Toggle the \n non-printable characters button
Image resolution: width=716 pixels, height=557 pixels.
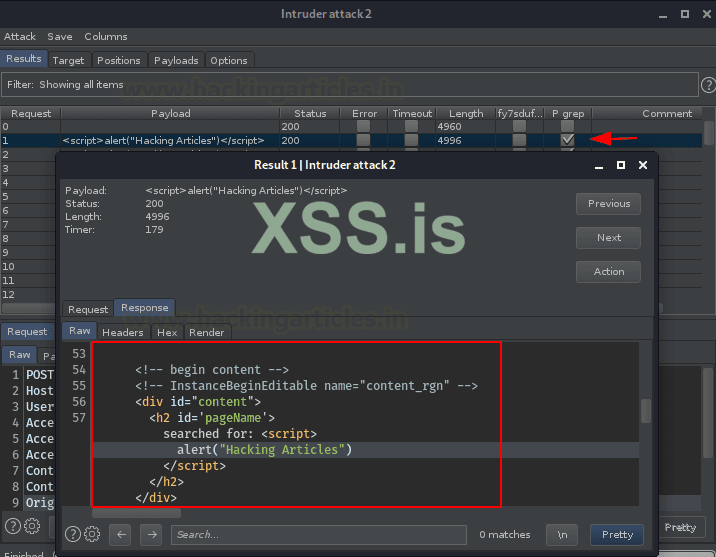pos(562,535)
